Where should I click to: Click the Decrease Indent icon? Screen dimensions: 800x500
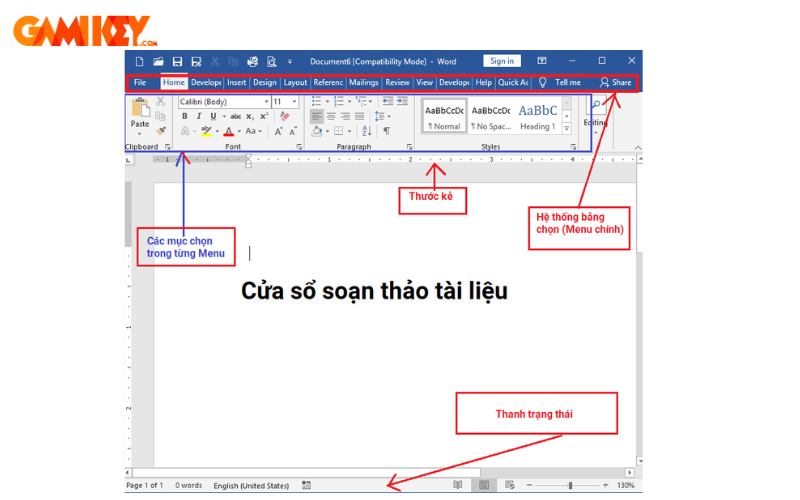coord(388,101)
